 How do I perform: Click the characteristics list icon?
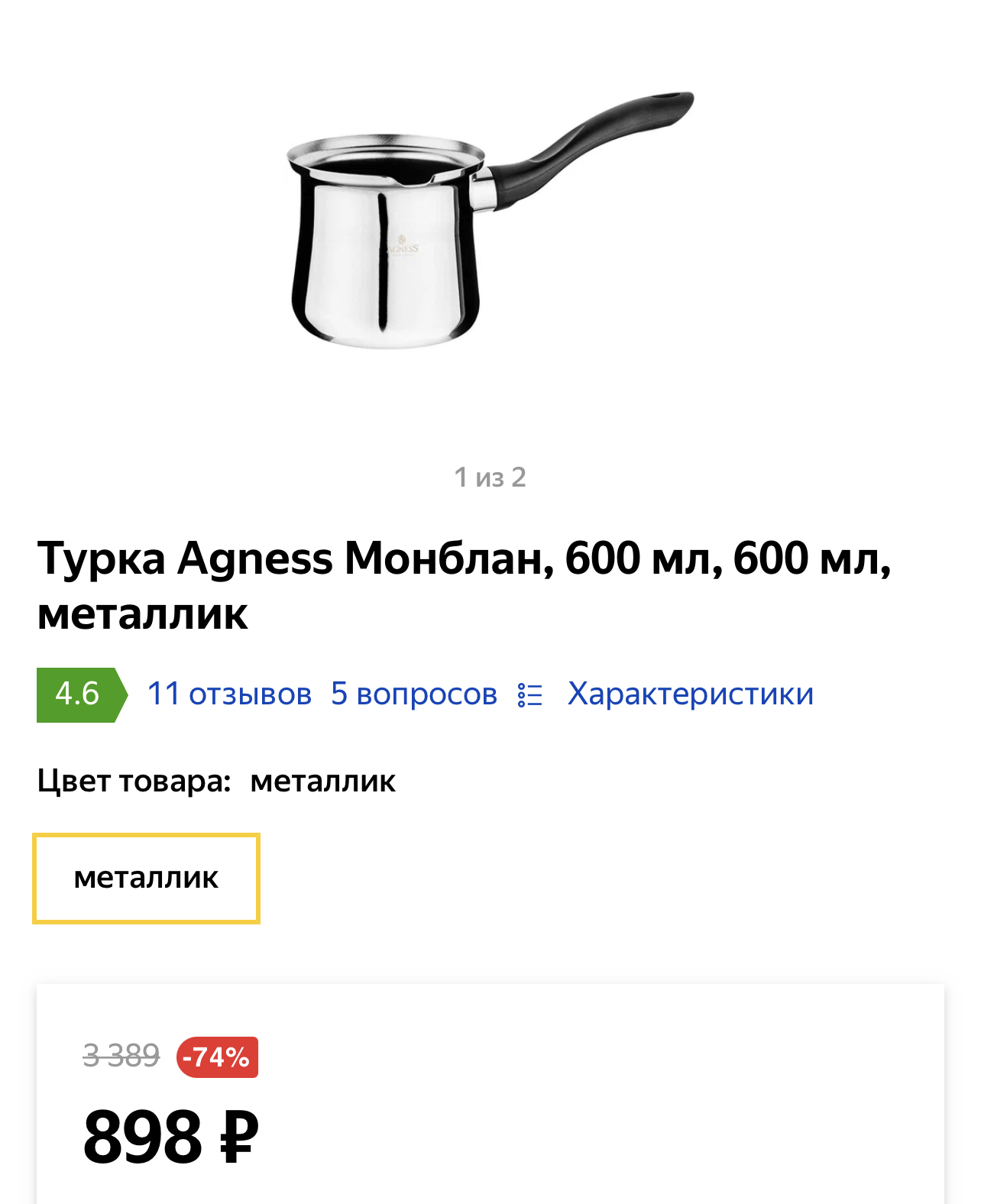coord(530,694)
